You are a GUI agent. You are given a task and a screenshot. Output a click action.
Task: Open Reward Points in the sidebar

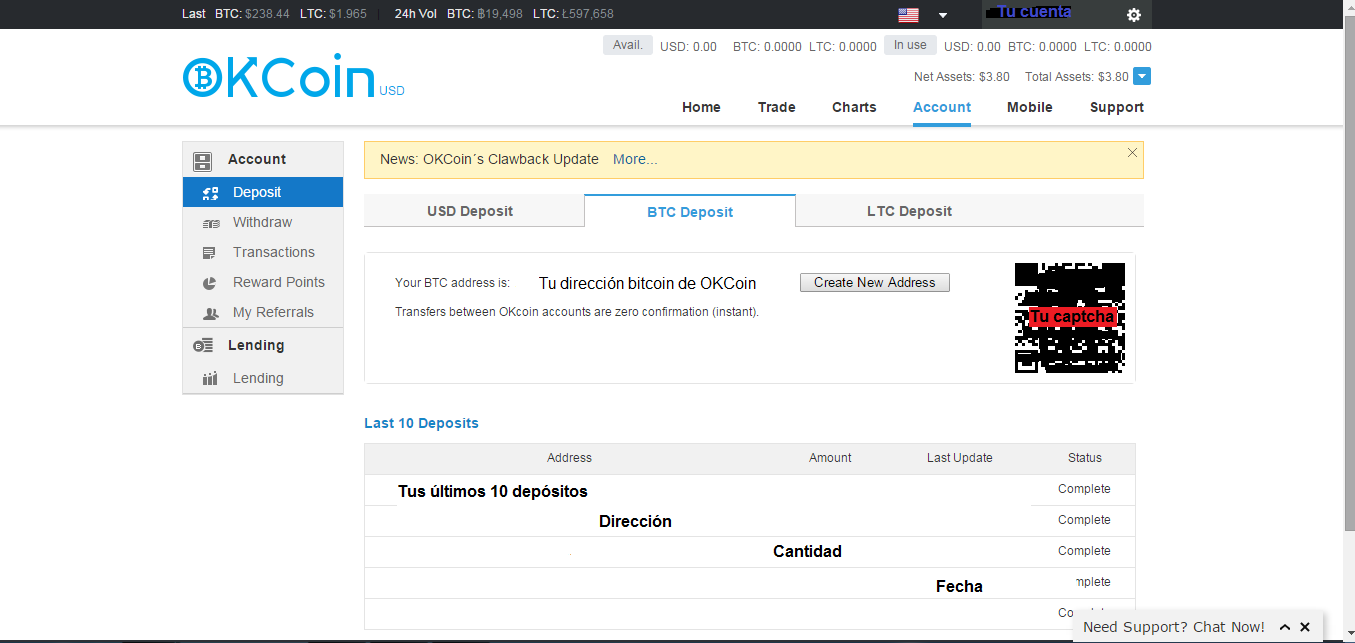263,283
